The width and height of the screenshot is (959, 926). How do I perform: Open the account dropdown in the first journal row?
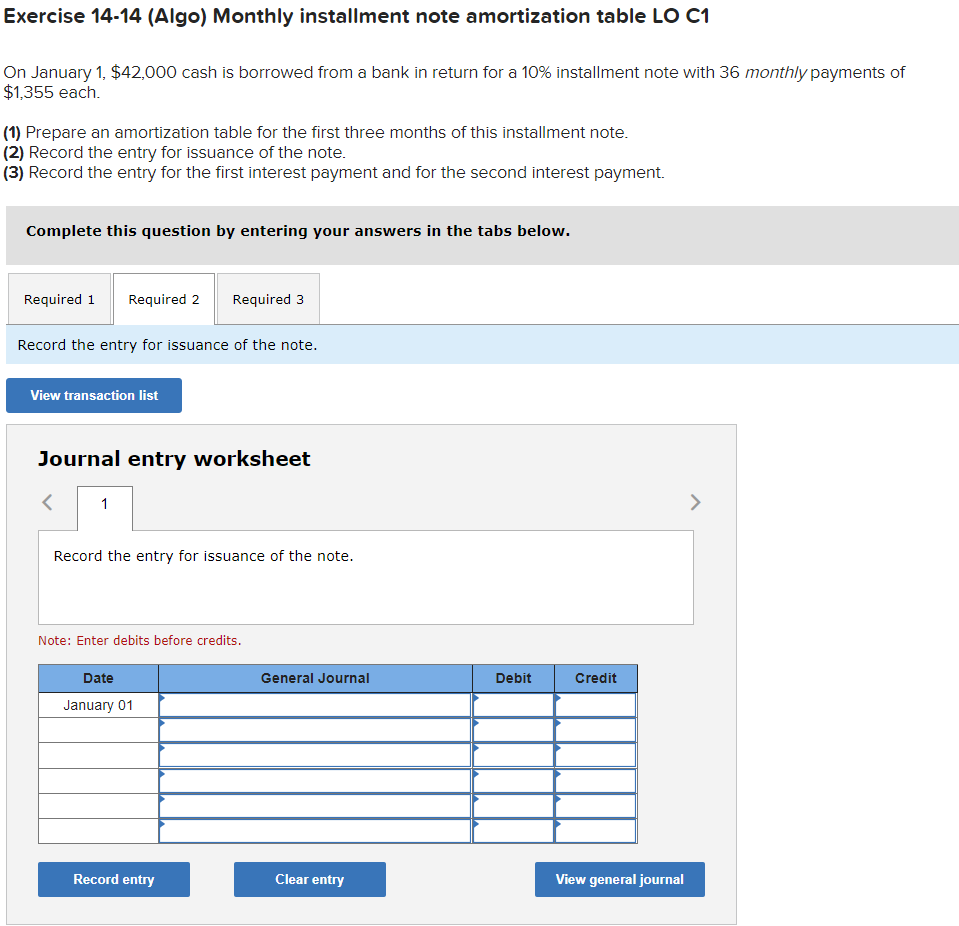coord(162,704)
